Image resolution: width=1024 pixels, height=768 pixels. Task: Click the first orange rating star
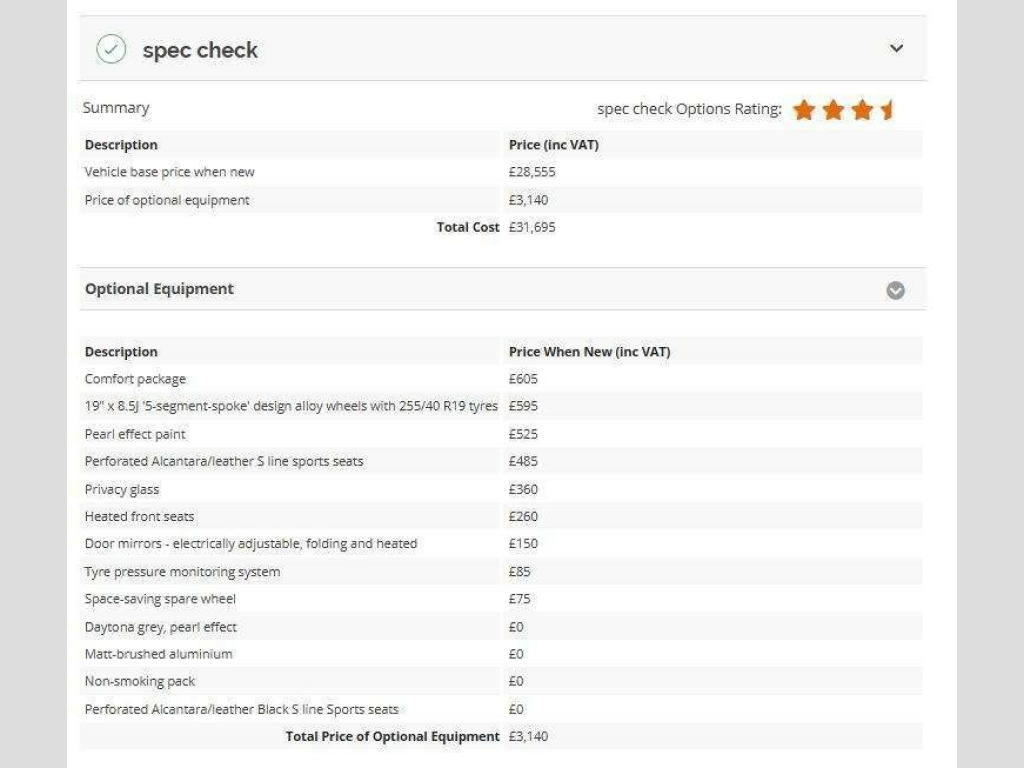click(804, 110)
